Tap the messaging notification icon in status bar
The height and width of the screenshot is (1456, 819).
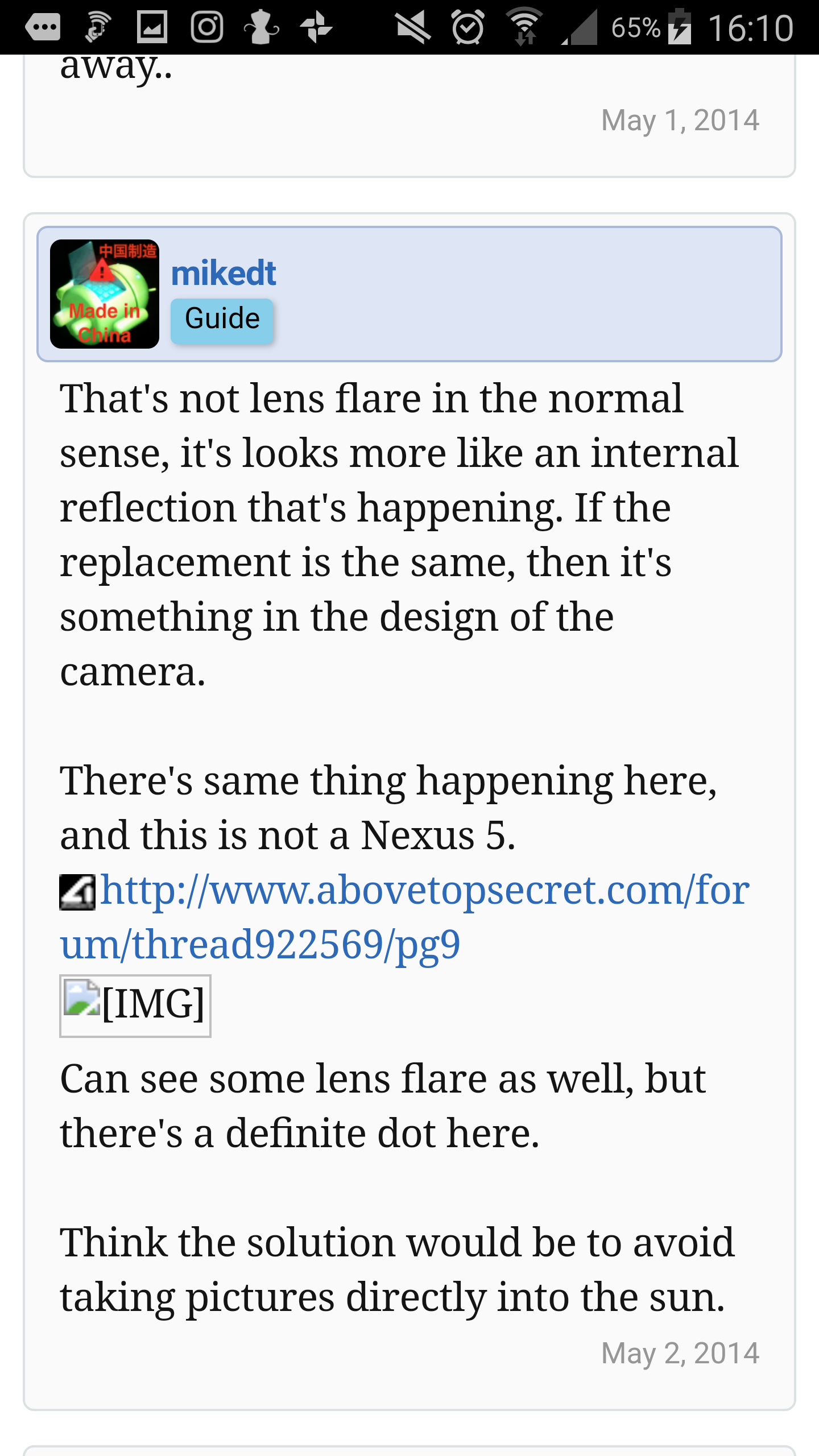coord(43,27)
